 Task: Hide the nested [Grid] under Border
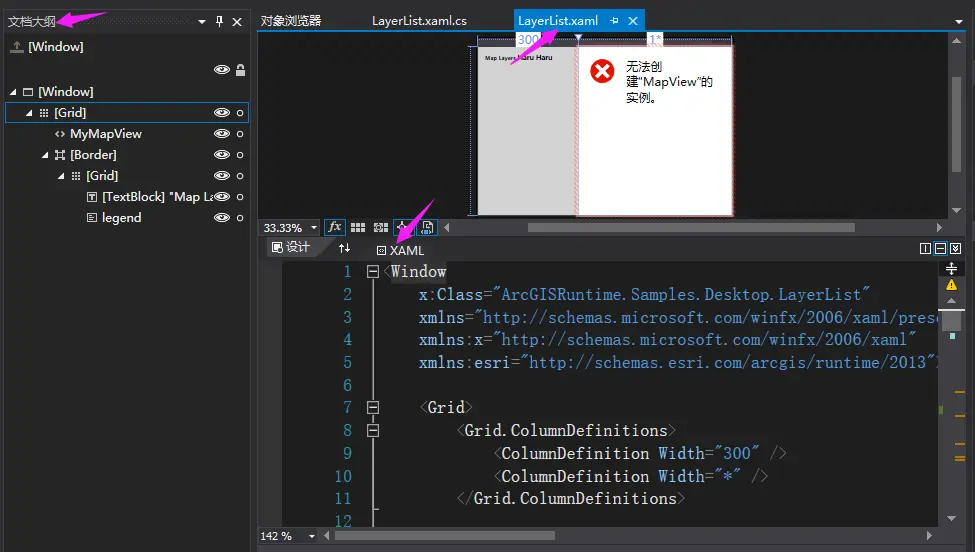(x=222, y=175)
